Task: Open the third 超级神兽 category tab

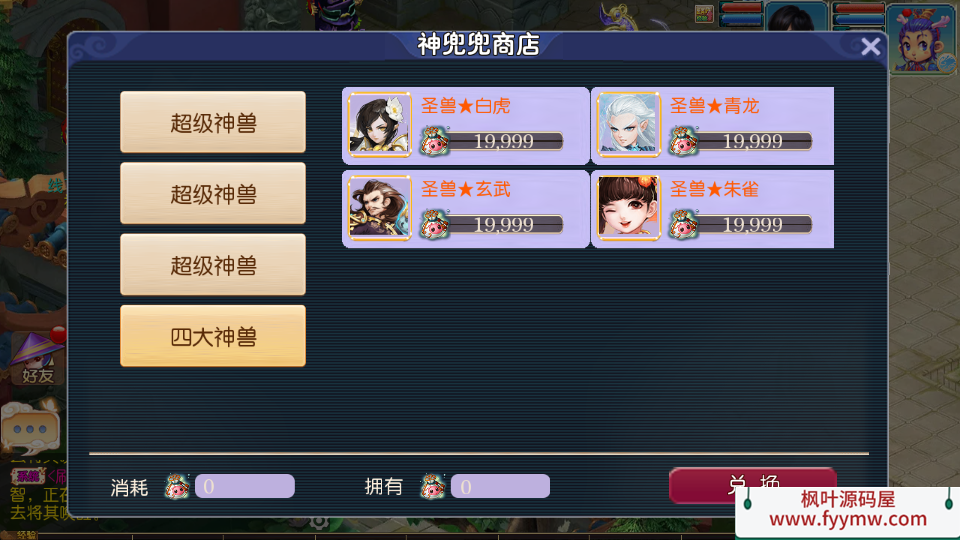Action: 213,264
